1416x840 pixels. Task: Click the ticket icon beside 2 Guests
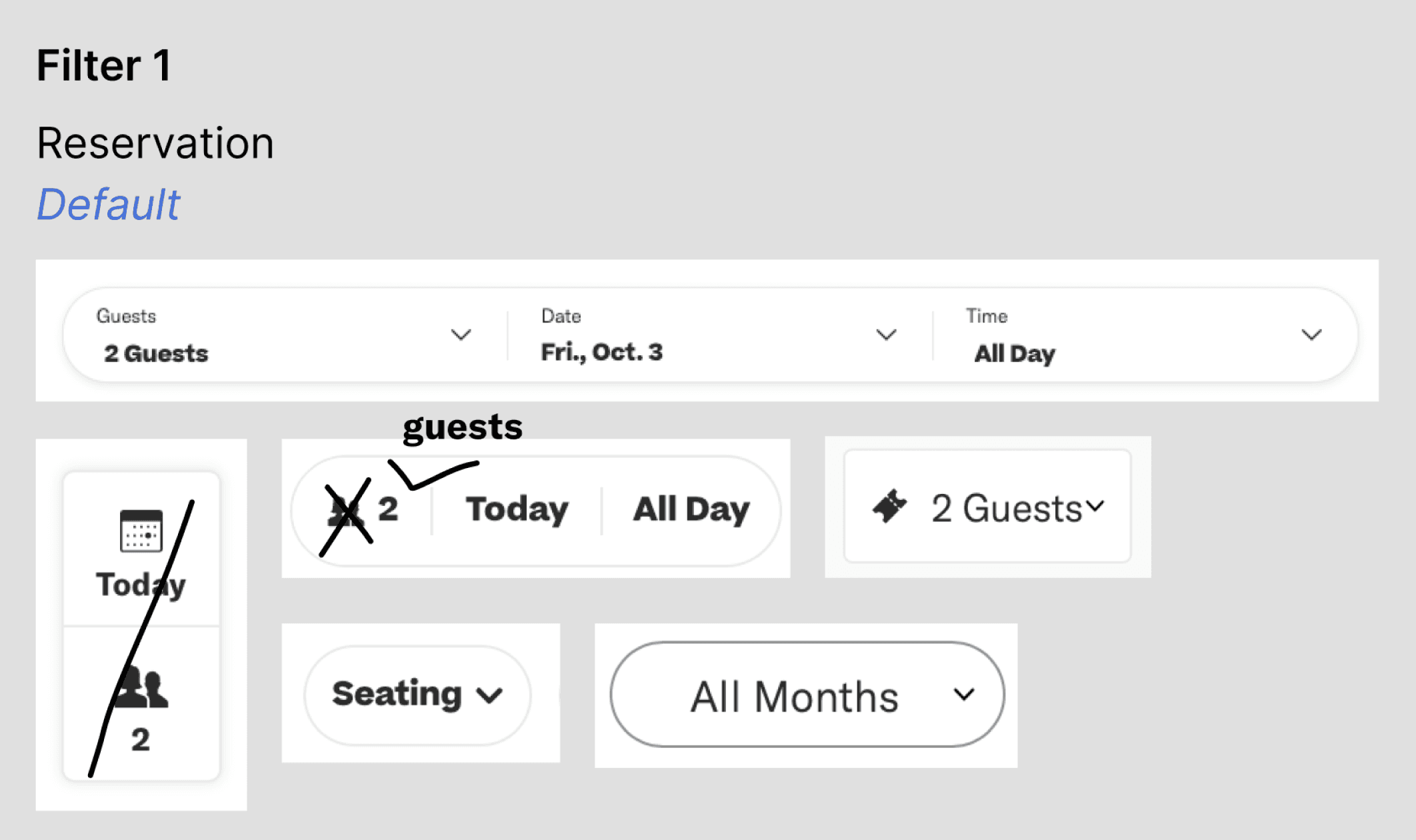click(x=890, y=507)
